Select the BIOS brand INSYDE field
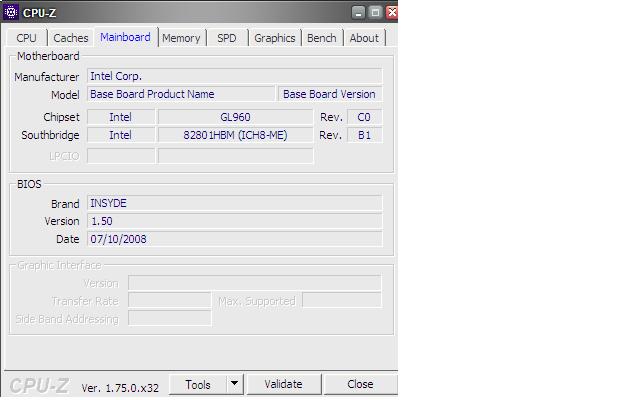The image size is (640, 400). pyautogui.click(x=235, y=203)
